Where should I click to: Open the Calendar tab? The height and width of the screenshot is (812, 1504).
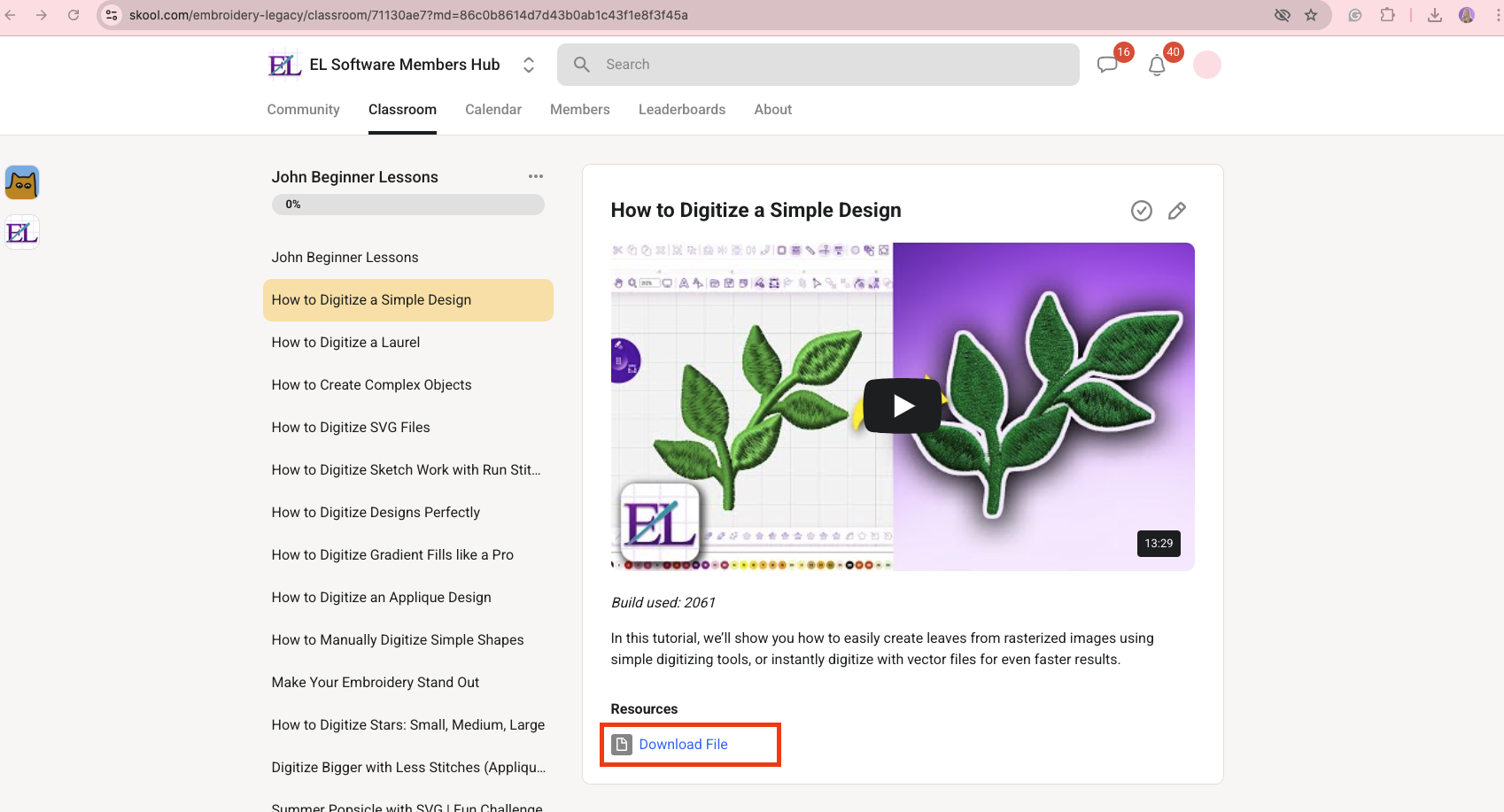493,110
